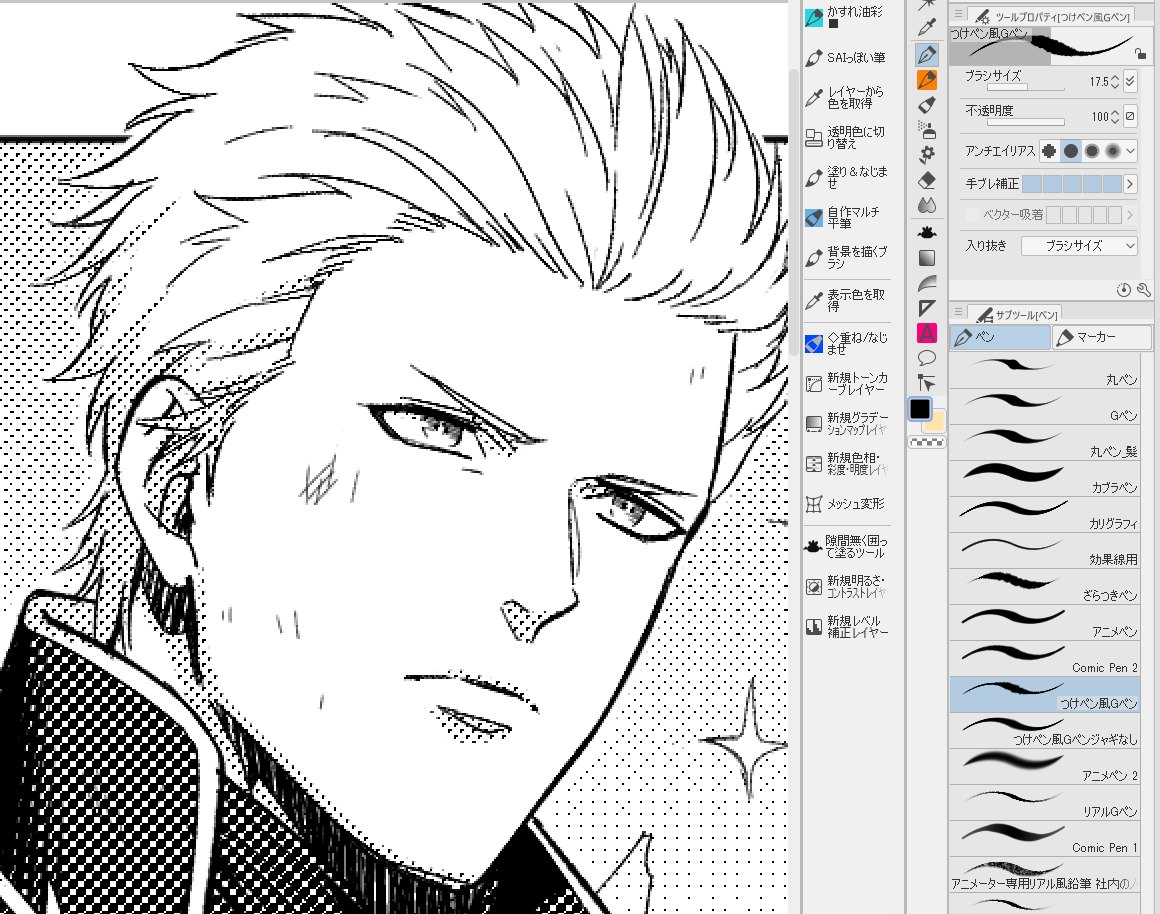
Task: Switch to the マーカー sub tool group tab
Action: (1102, 337)
